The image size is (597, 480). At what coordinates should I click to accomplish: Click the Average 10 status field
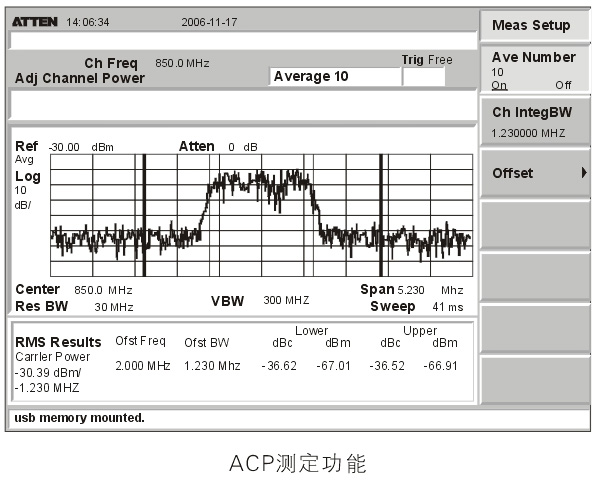click(335, 77)
